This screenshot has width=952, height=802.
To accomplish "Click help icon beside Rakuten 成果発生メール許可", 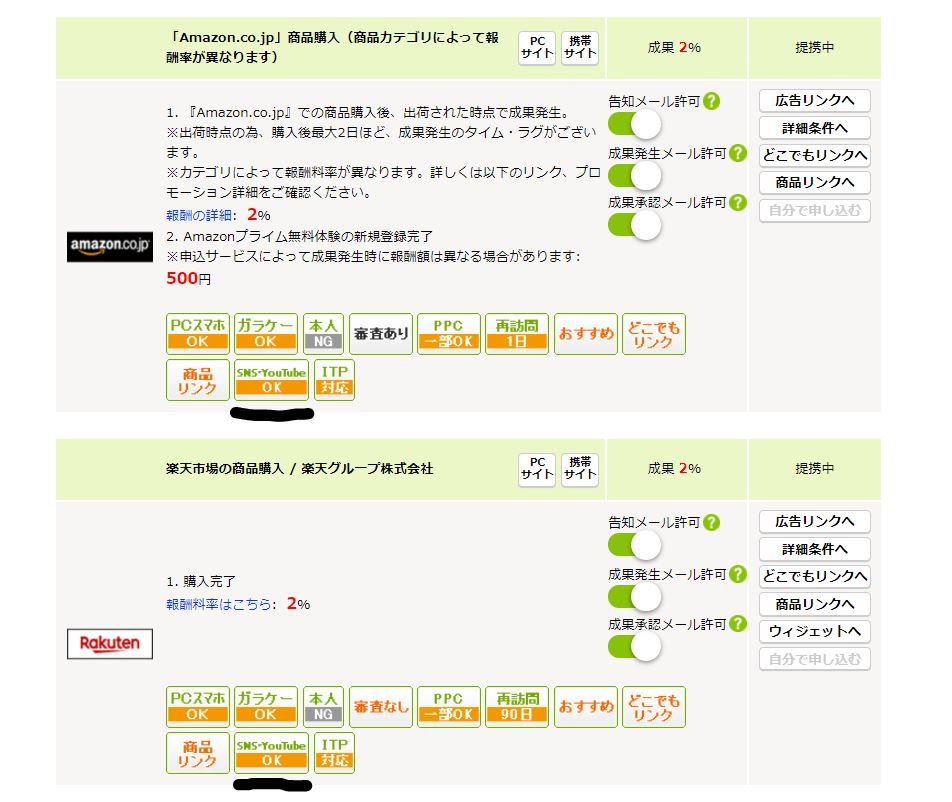I will point(738,574).
